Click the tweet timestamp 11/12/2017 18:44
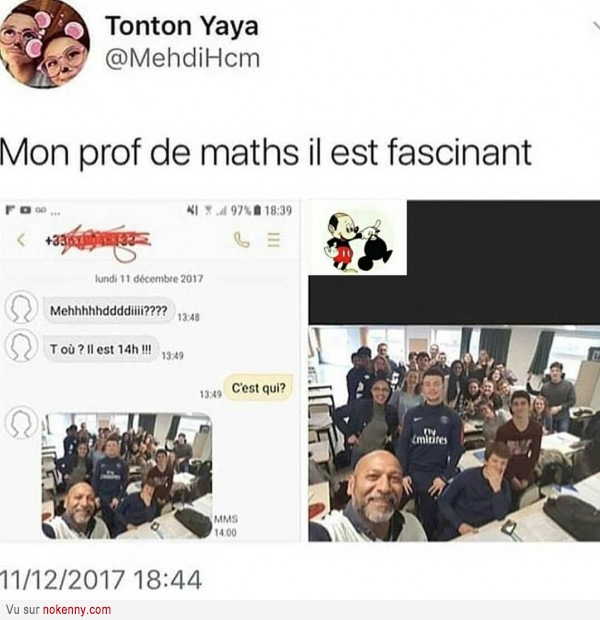 pyautogui.click(x=101, y=580)
